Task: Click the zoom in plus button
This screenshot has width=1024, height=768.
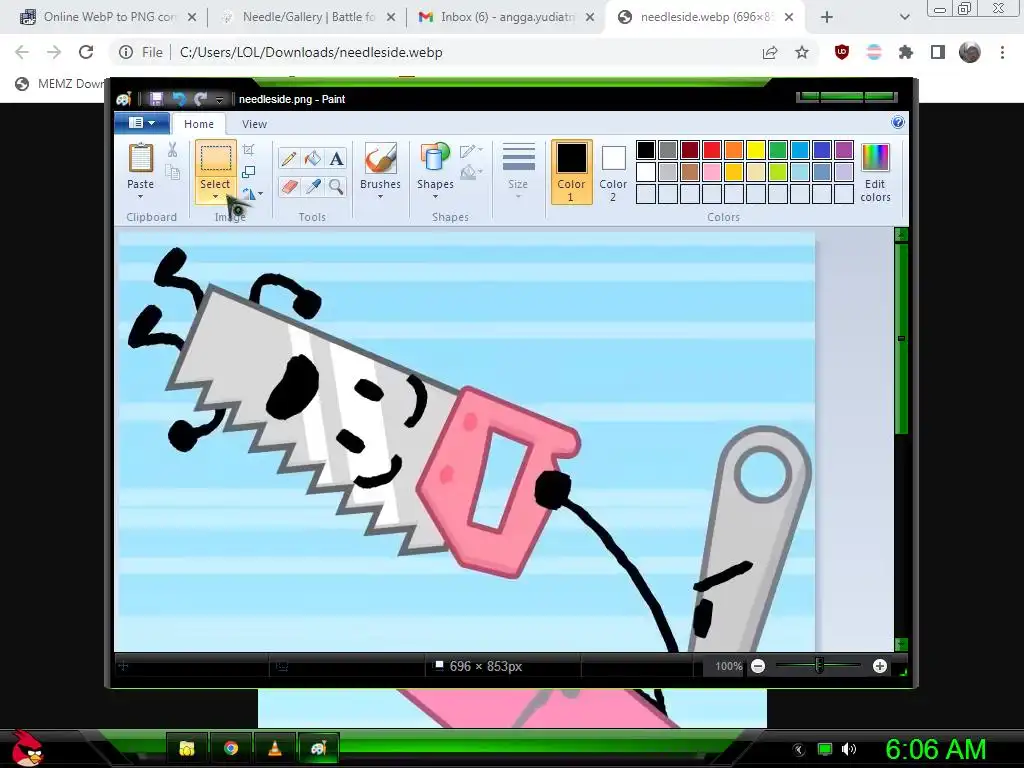Action: click(880, 666)
